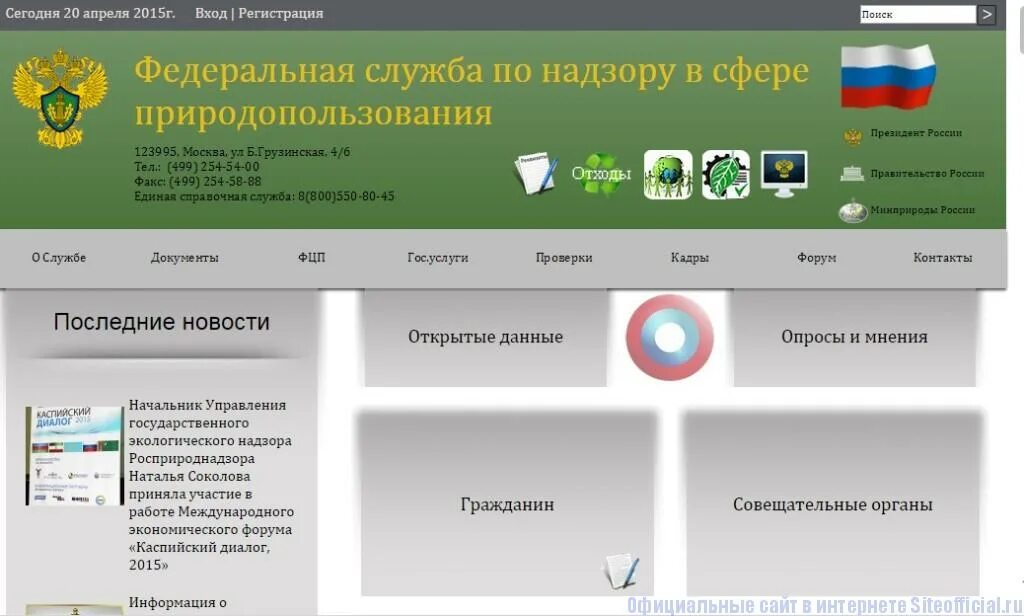Image resolution: width=1024 pixels, height=616 pixels.
Task: Open the Вход login link
Action: pos(211,13)
